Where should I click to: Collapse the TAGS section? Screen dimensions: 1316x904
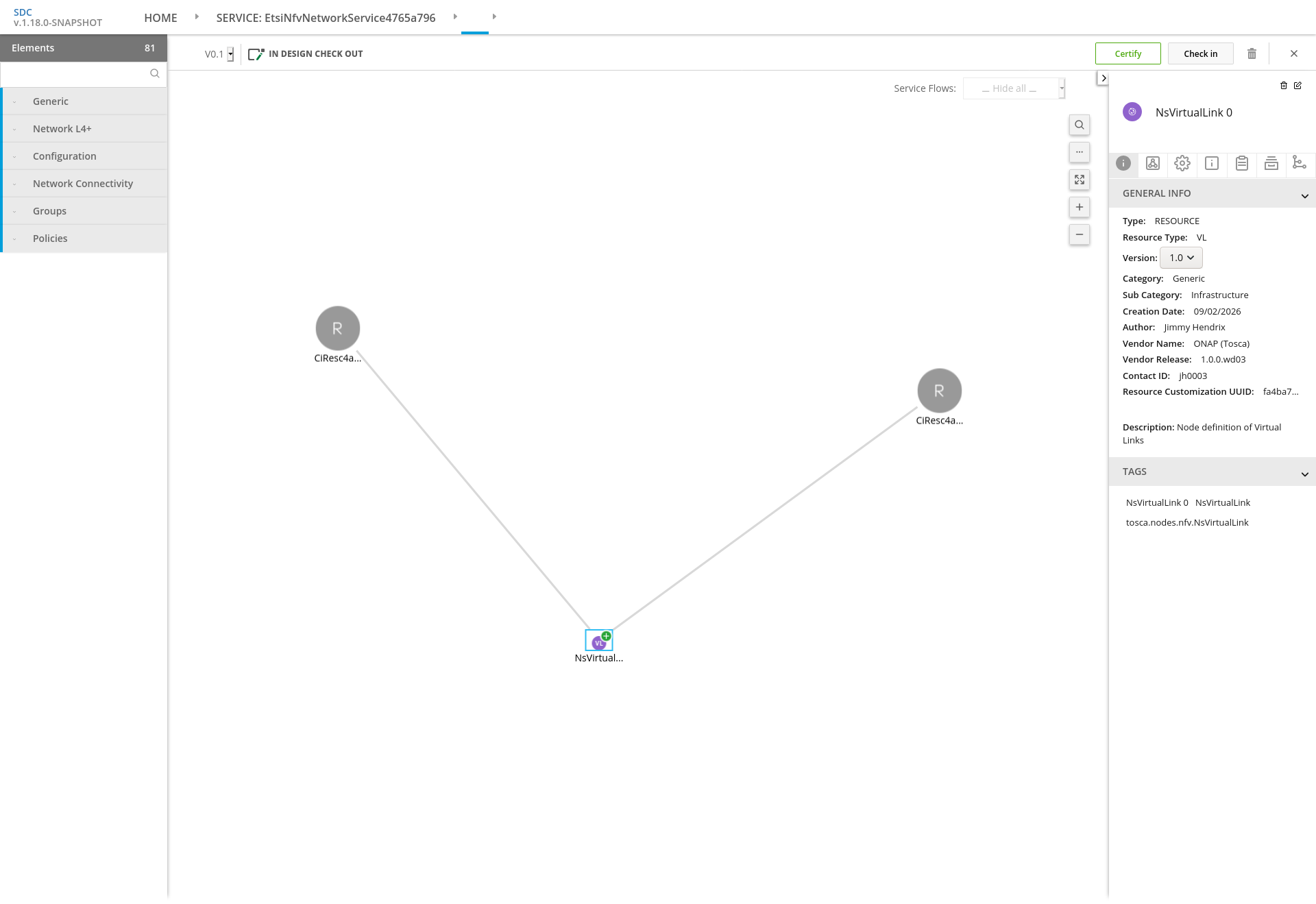(x=1304, y=474)
